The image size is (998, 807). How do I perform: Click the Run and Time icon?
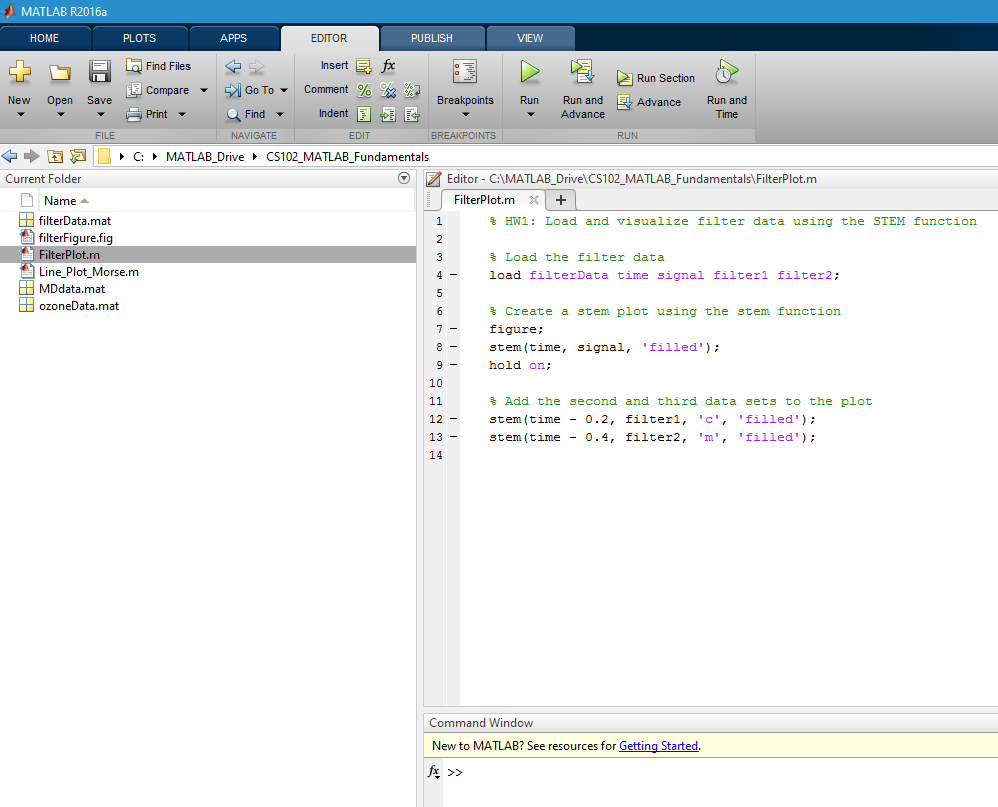tap(726, 72)
